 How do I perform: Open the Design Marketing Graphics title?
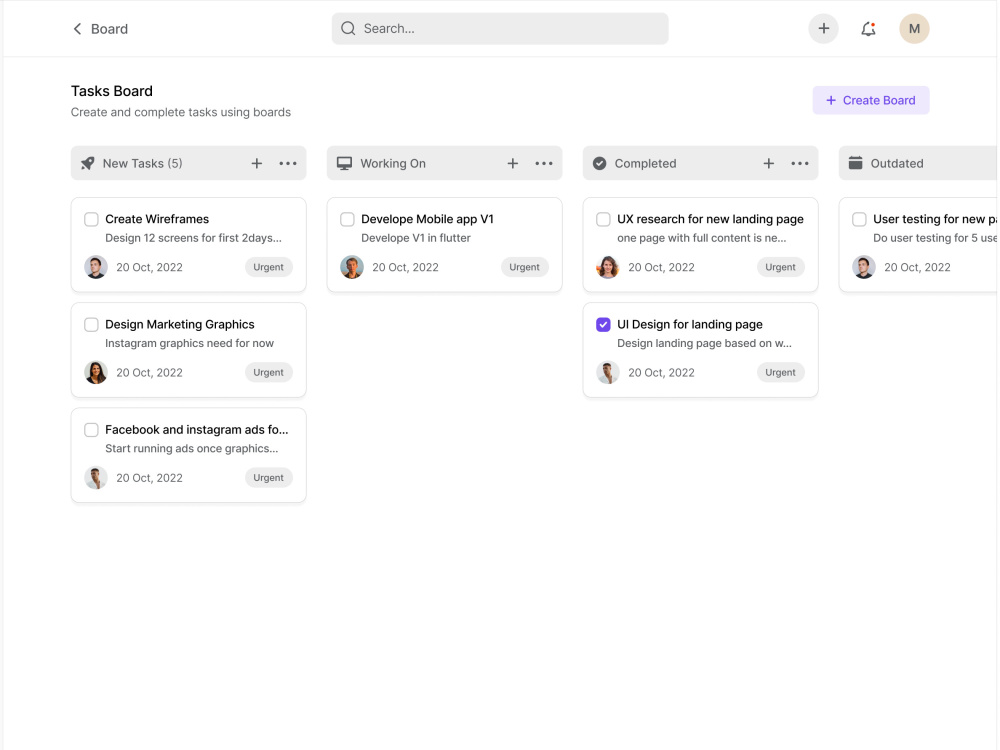point(180,324)
